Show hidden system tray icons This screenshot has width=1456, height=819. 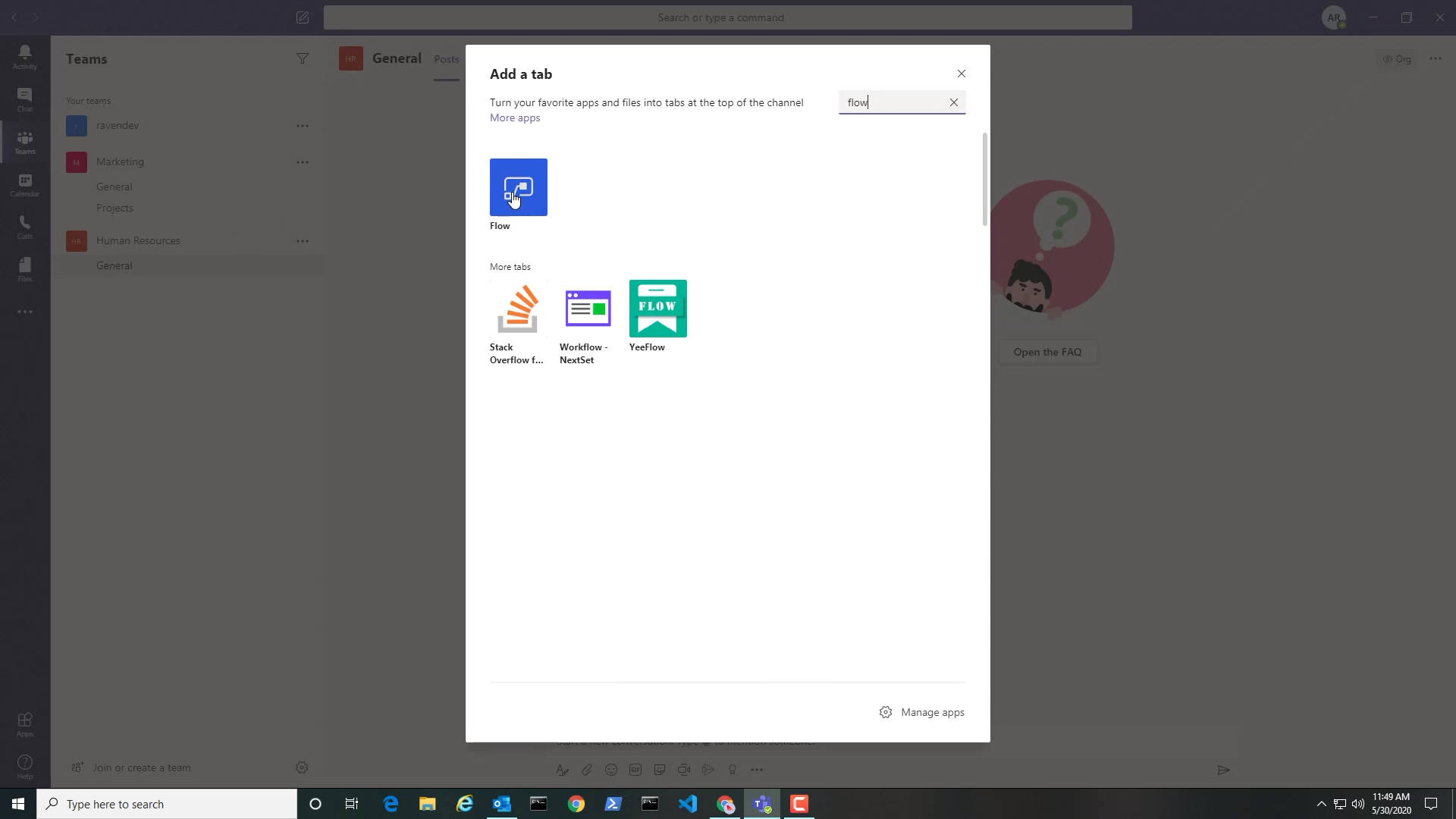(x=1321, y=804)
